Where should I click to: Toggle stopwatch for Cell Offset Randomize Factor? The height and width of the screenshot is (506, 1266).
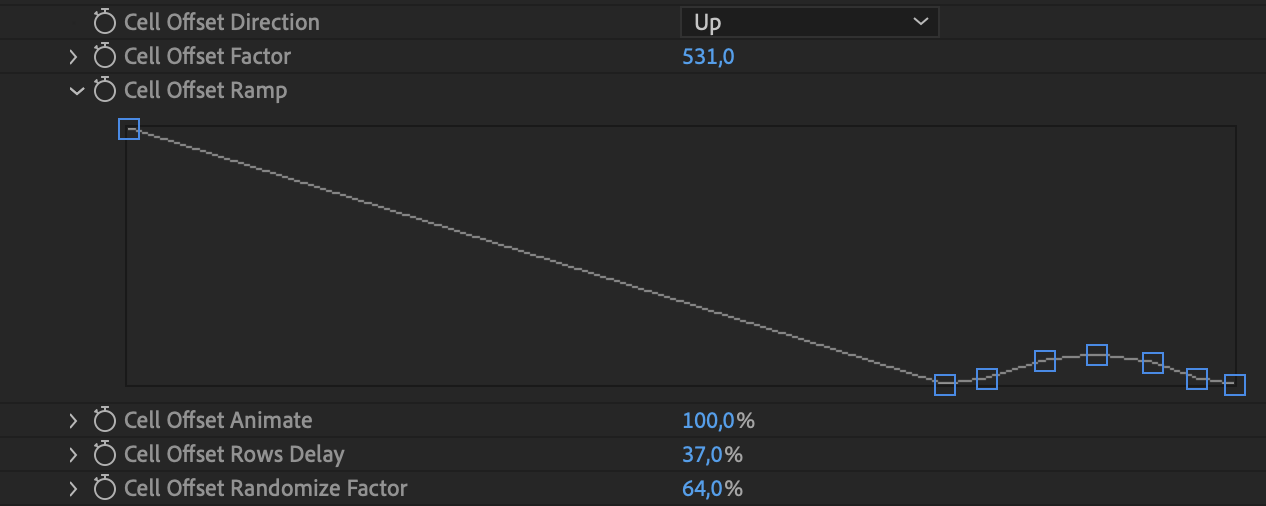click(105, 489)
